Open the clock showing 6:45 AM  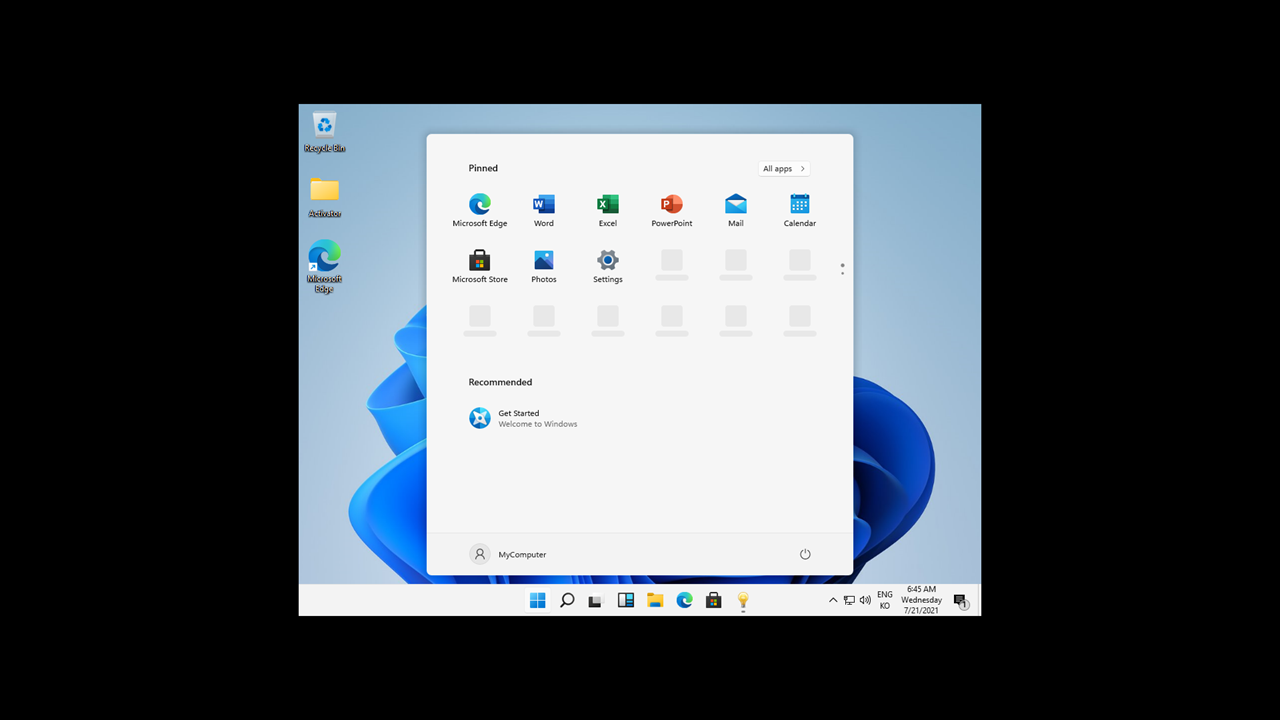coord(921,600)
